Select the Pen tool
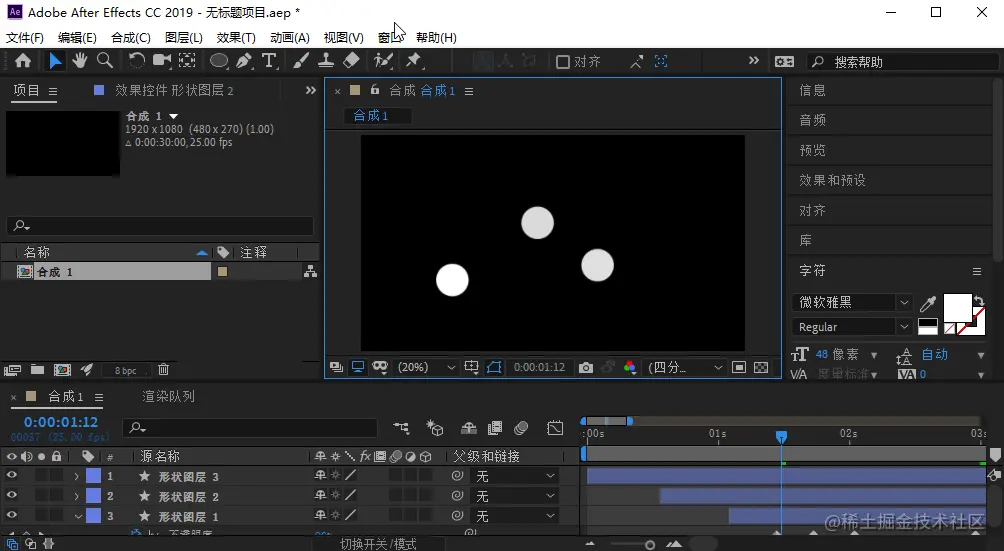This screenshot has width=1004, height=551. (244, 61)
